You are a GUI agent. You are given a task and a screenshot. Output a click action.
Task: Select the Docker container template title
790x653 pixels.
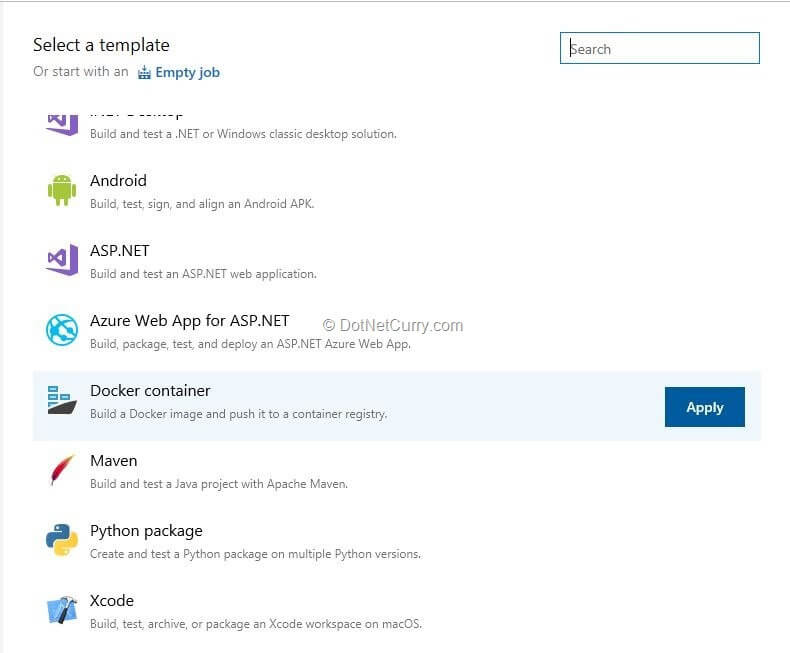click(150, 390)
